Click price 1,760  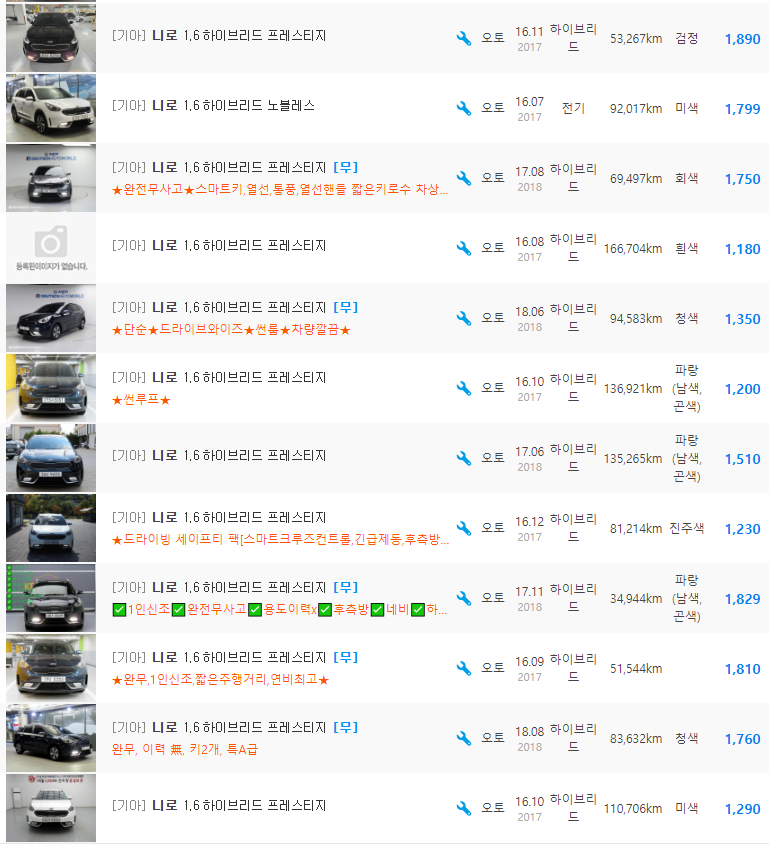742,738
